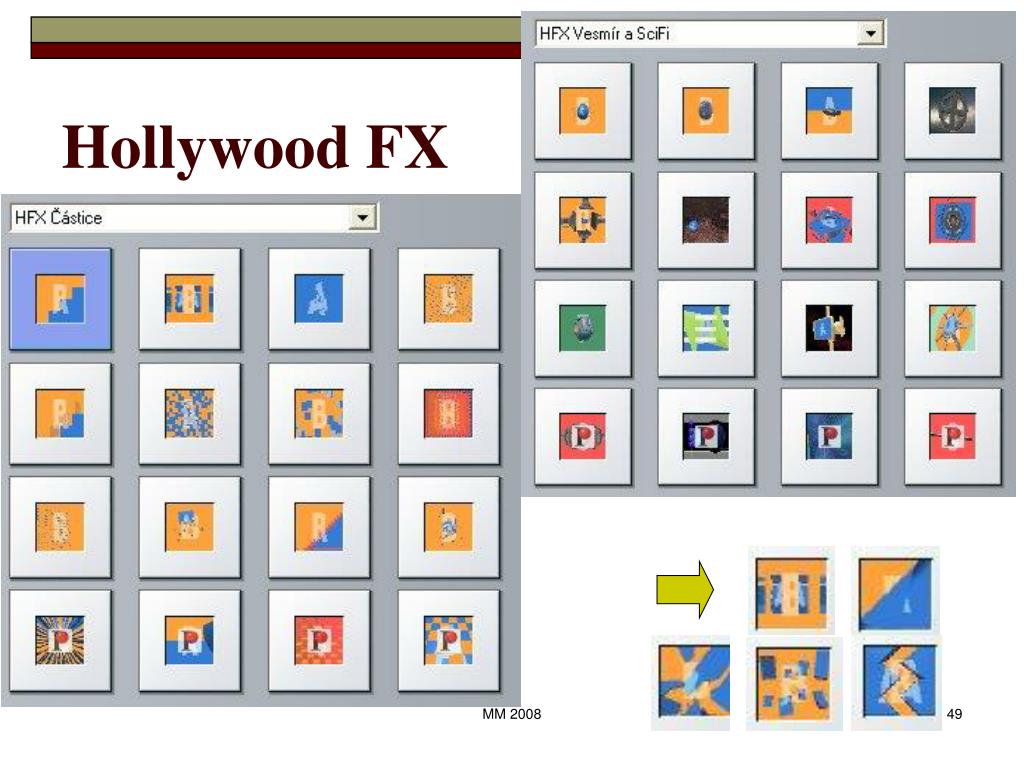Choose the solid blue particle-figure effect in HFX Částice
Image resolution: width=1024 pixels, height=768 pixels.
pyautogui.click(x=319, y=299)
